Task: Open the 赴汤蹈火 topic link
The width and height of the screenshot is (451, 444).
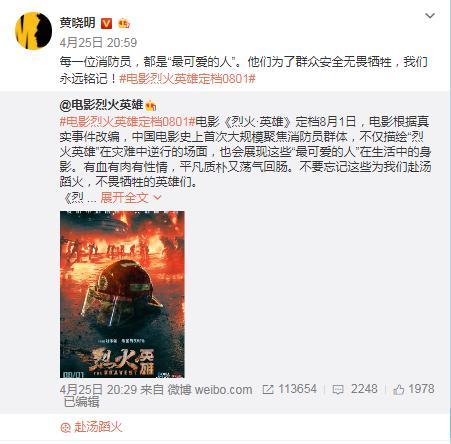Action: (98, 427)
